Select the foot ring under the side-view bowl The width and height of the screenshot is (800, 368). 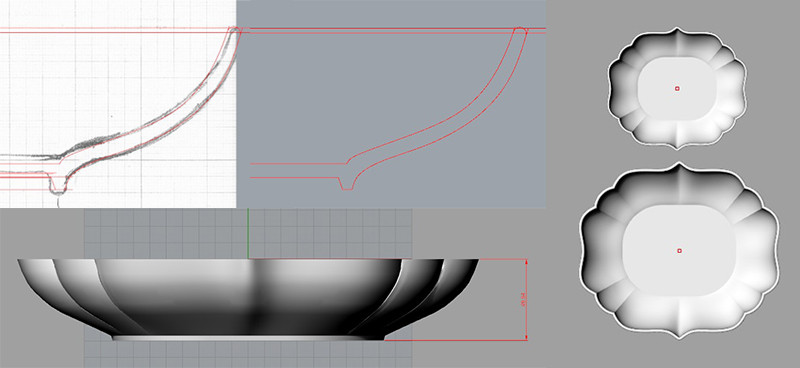point(248,337)
